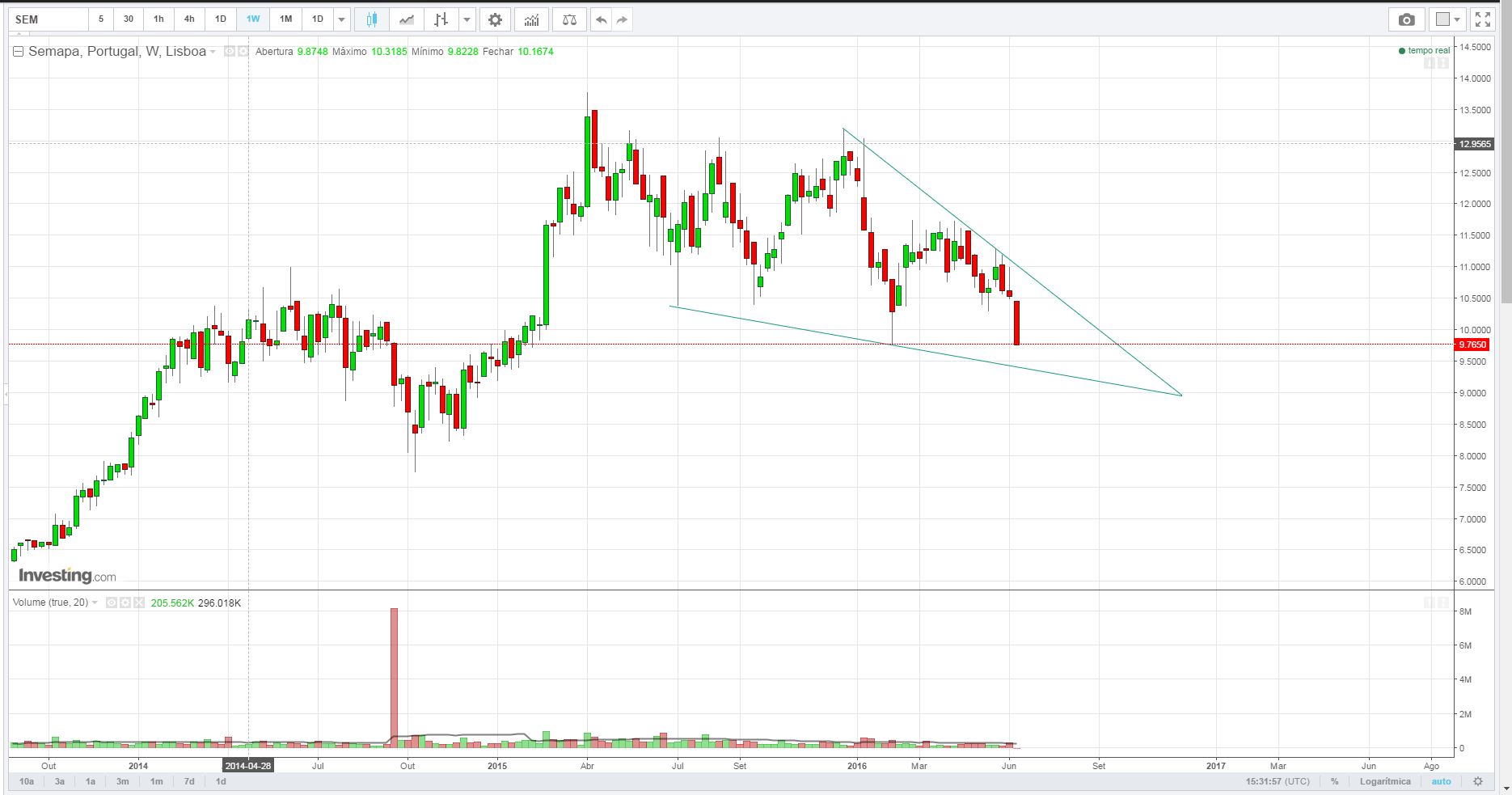Click the Fechar value 10.1674

coord(535,52)
